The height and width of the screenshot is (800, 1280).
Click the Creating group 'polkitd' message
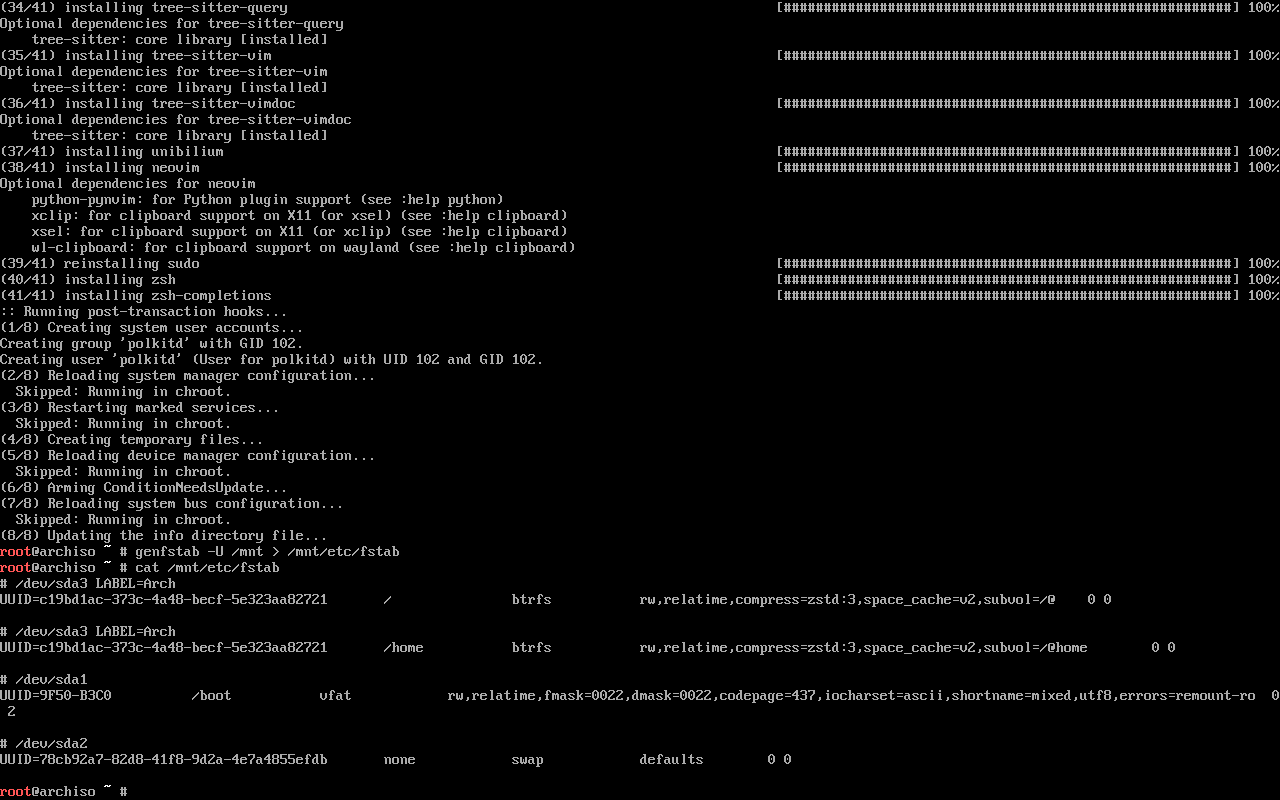click(x=151, y=343)
